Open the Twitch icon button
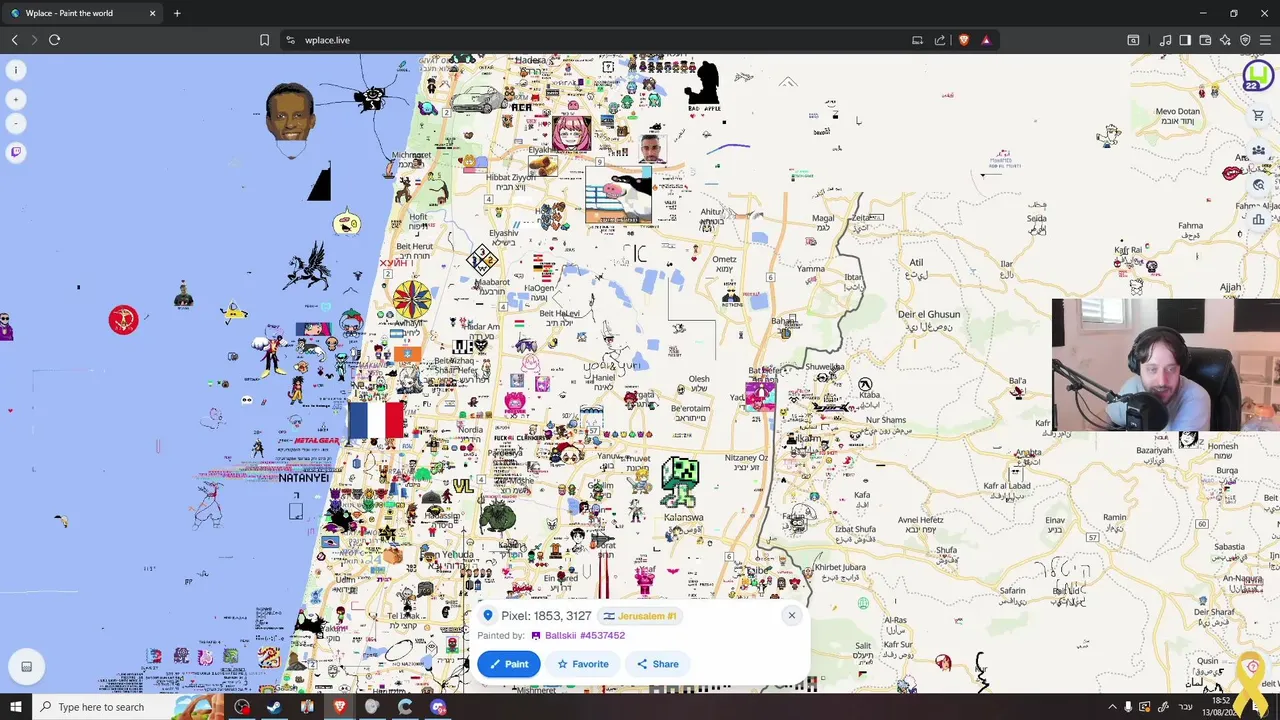Image resolution: width=1280 pixels, height=720 pixels. (x=16, y=152)
